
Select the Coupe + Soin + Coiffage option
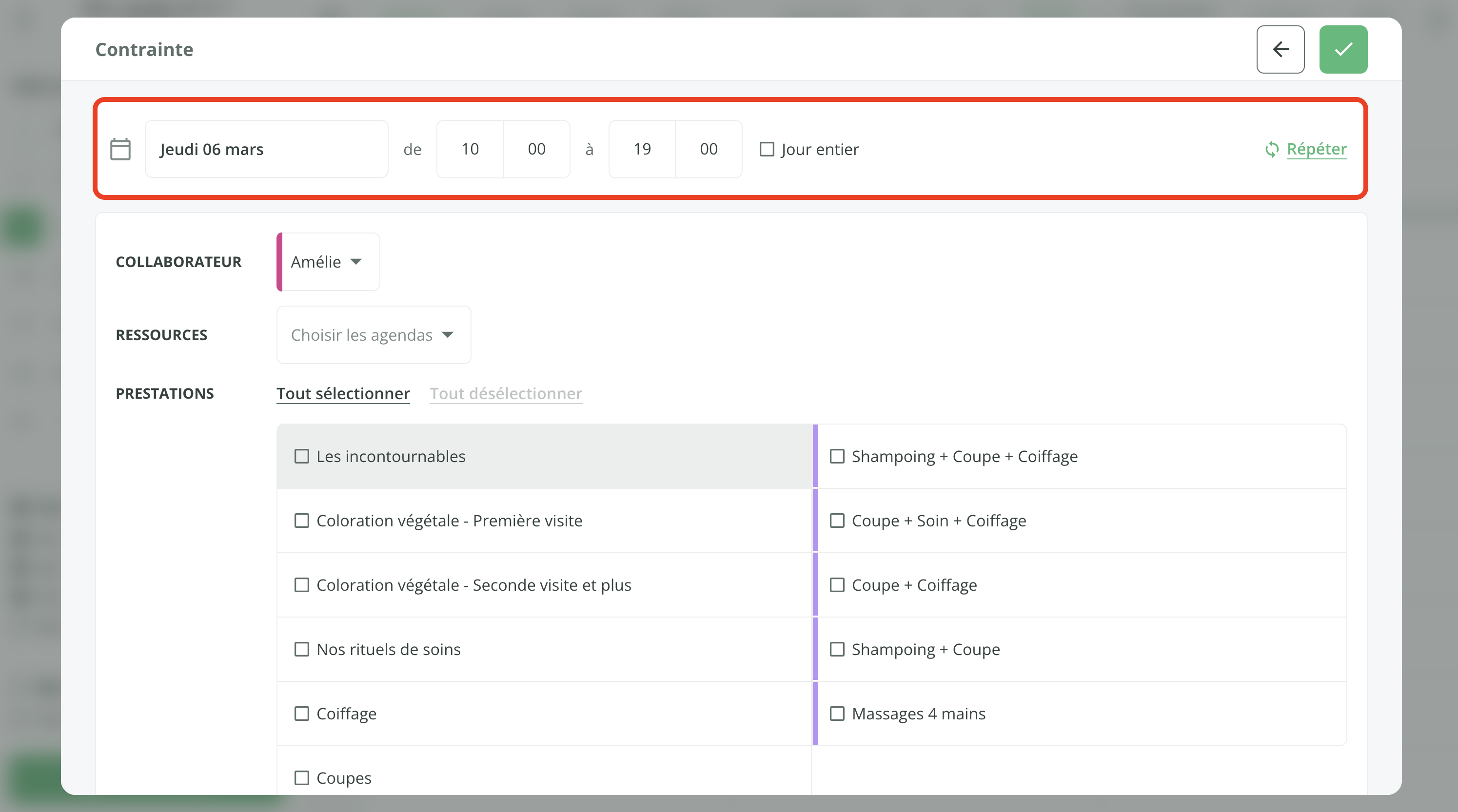click(x=838, y=521)
